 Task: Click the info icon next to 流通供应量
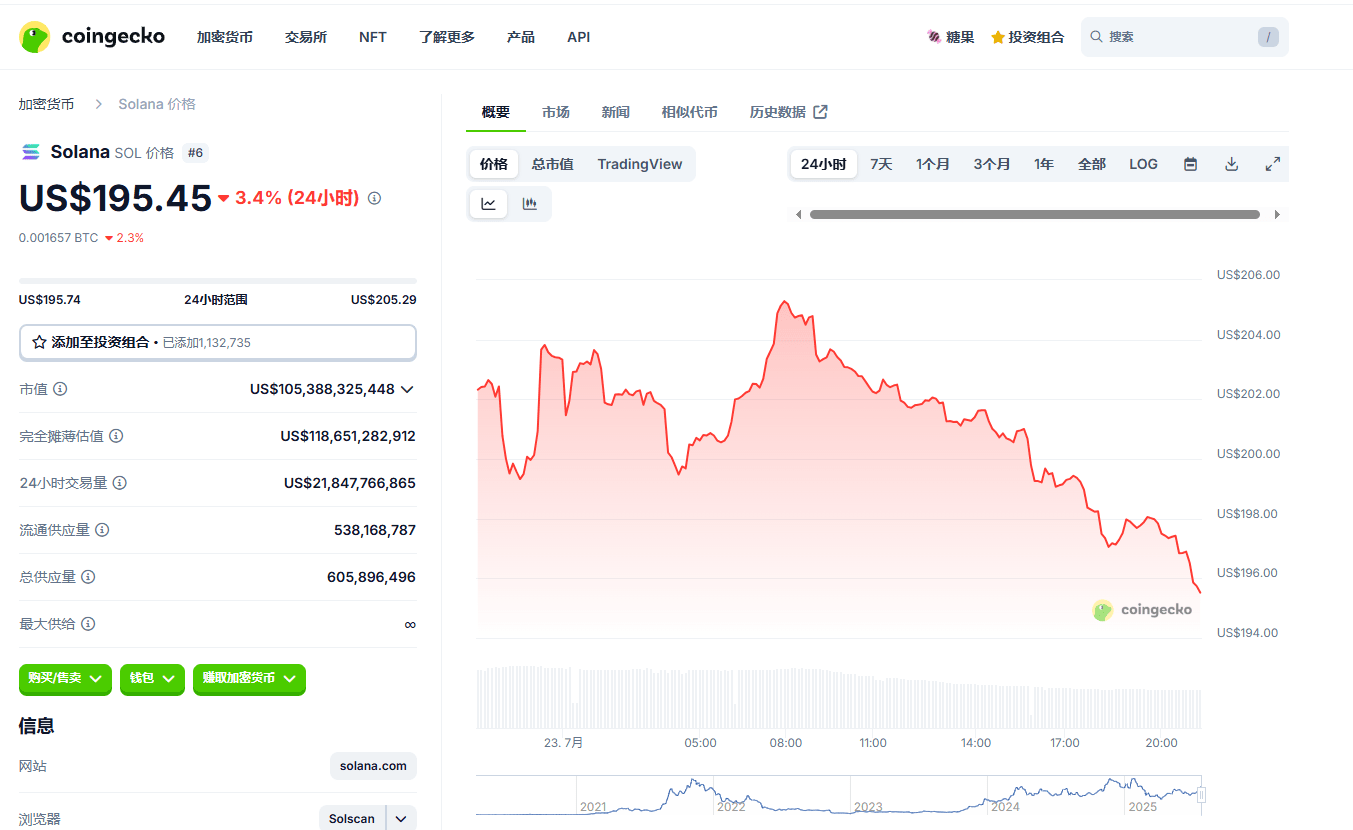click(102, 530)
